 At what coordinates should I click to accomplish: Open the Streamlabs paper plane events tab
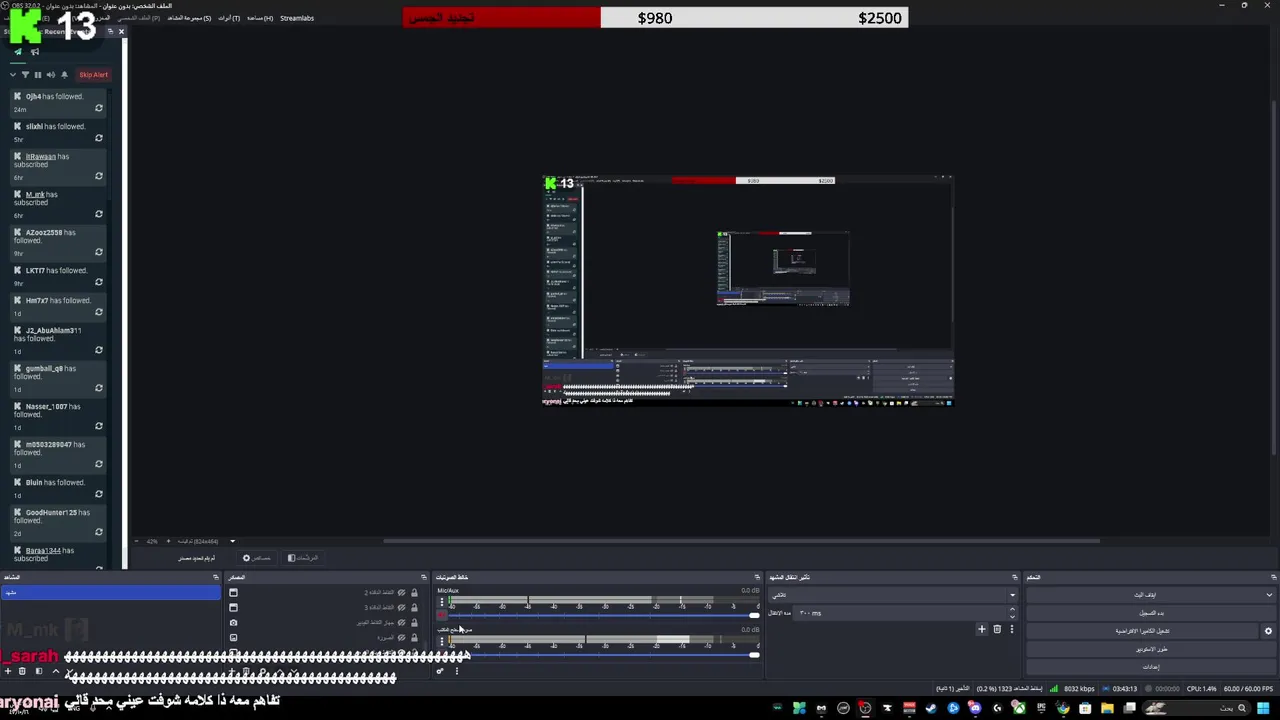(x=18, y=52)
